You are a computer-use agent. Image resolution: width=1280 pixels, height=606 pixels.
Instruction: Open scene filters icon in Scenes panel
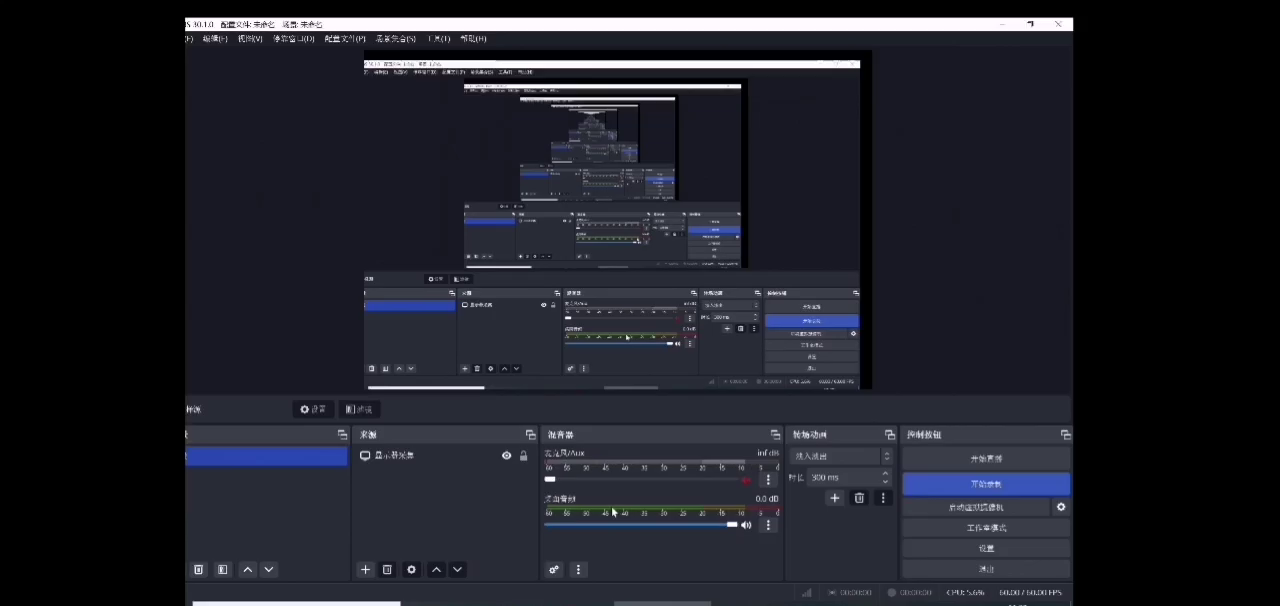pos(222,569)
